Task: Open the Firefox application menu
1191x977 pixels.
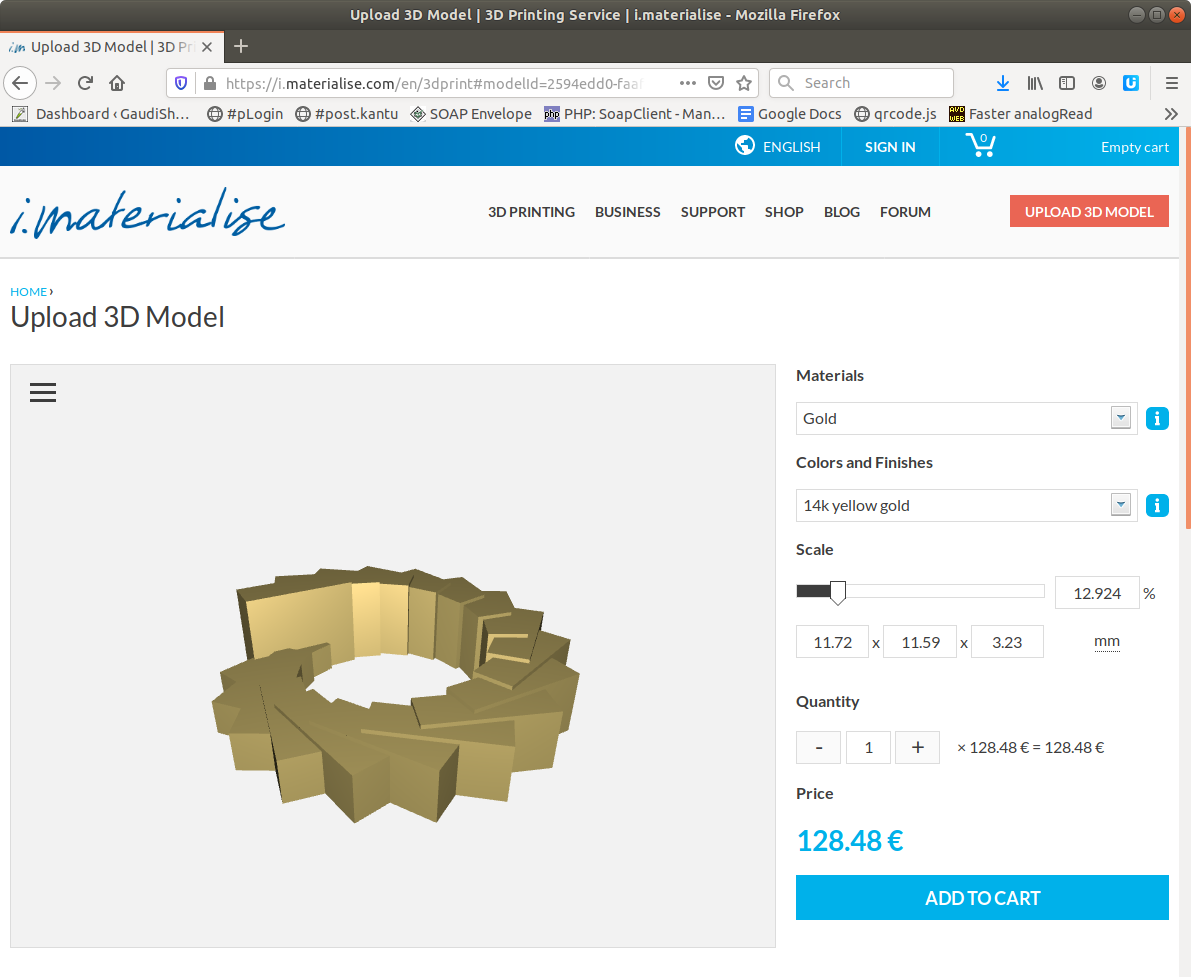Action: pos(1171,83)
